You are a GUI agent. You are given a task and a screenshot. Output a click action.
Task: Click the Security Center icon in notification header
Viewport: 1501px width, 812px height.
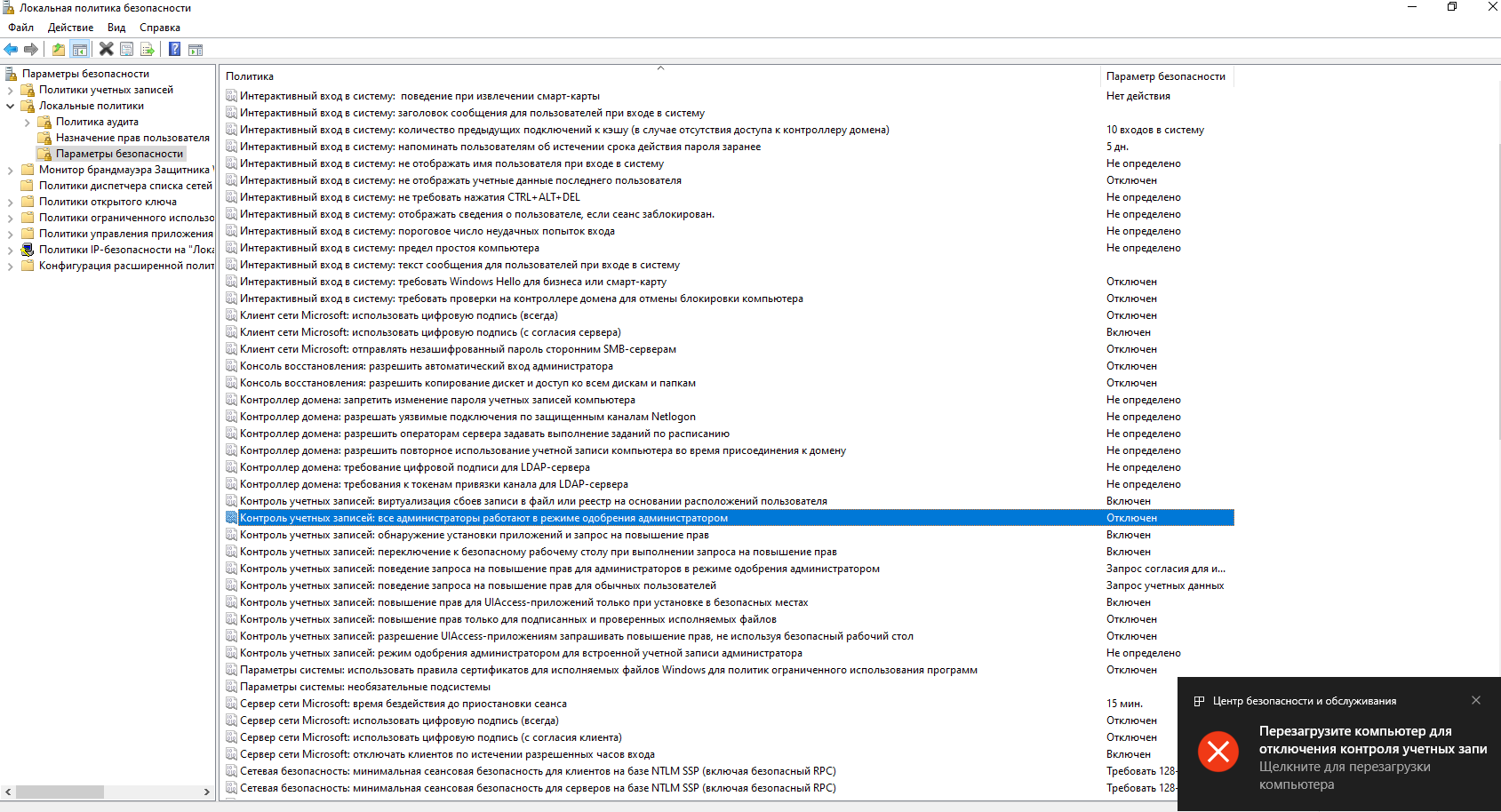tap(1199, 701)
